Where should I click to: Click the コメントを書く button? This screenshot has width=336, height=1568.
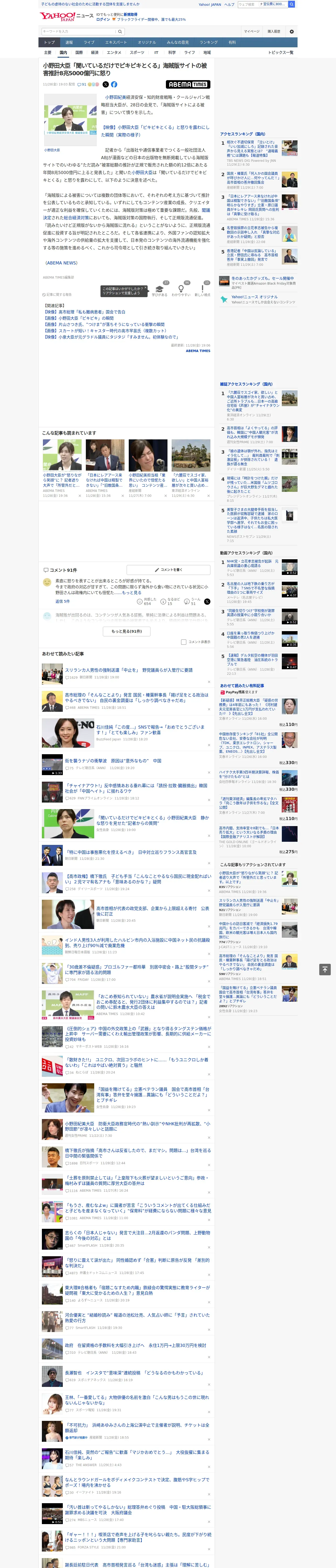tap(168, 570)
